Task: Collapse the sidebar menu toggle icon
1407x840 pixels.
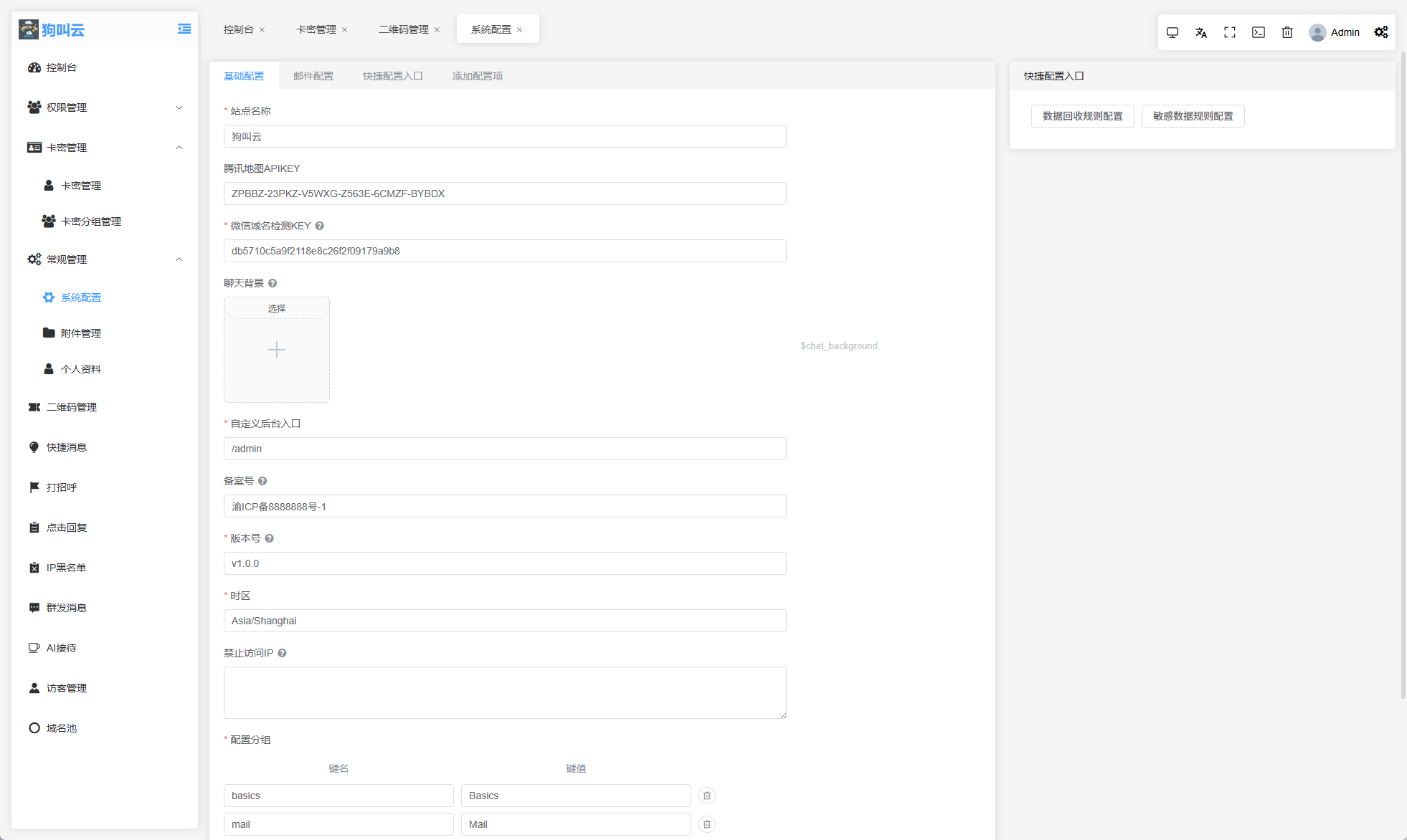Action: point(184,29)
